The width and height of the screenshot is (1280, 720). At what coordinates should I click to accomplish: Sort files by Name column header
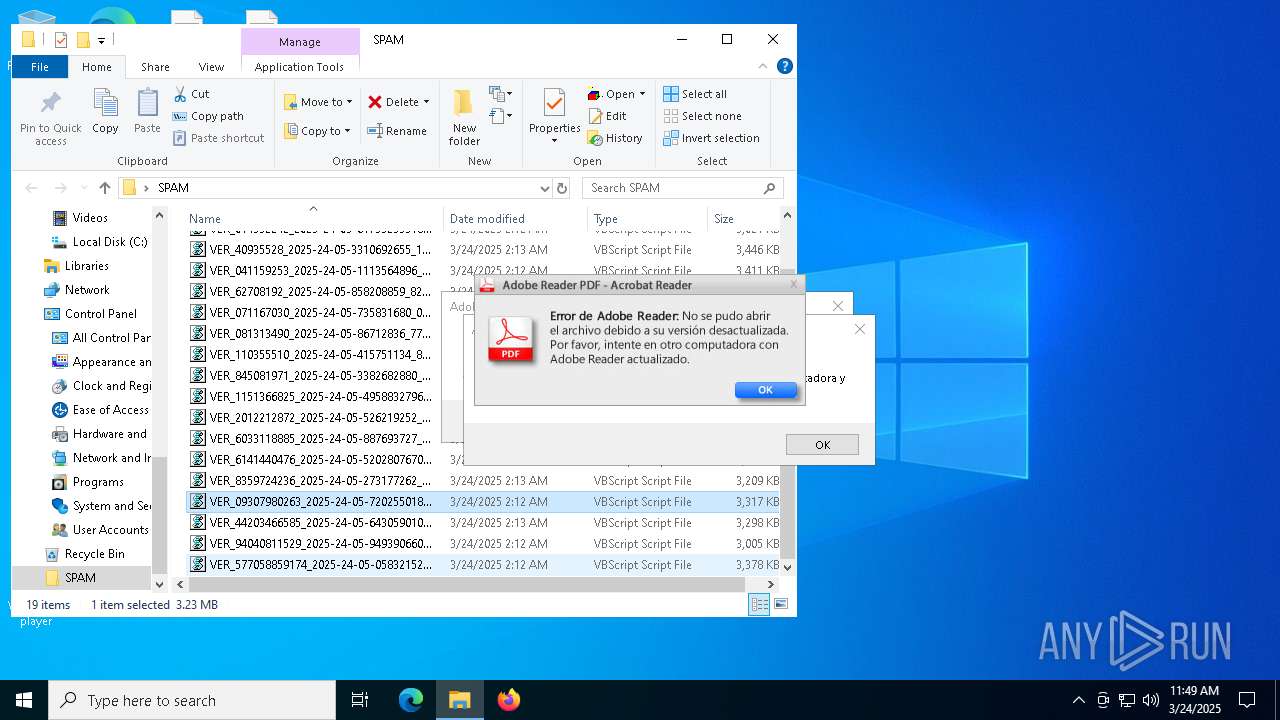pos(313,219)
